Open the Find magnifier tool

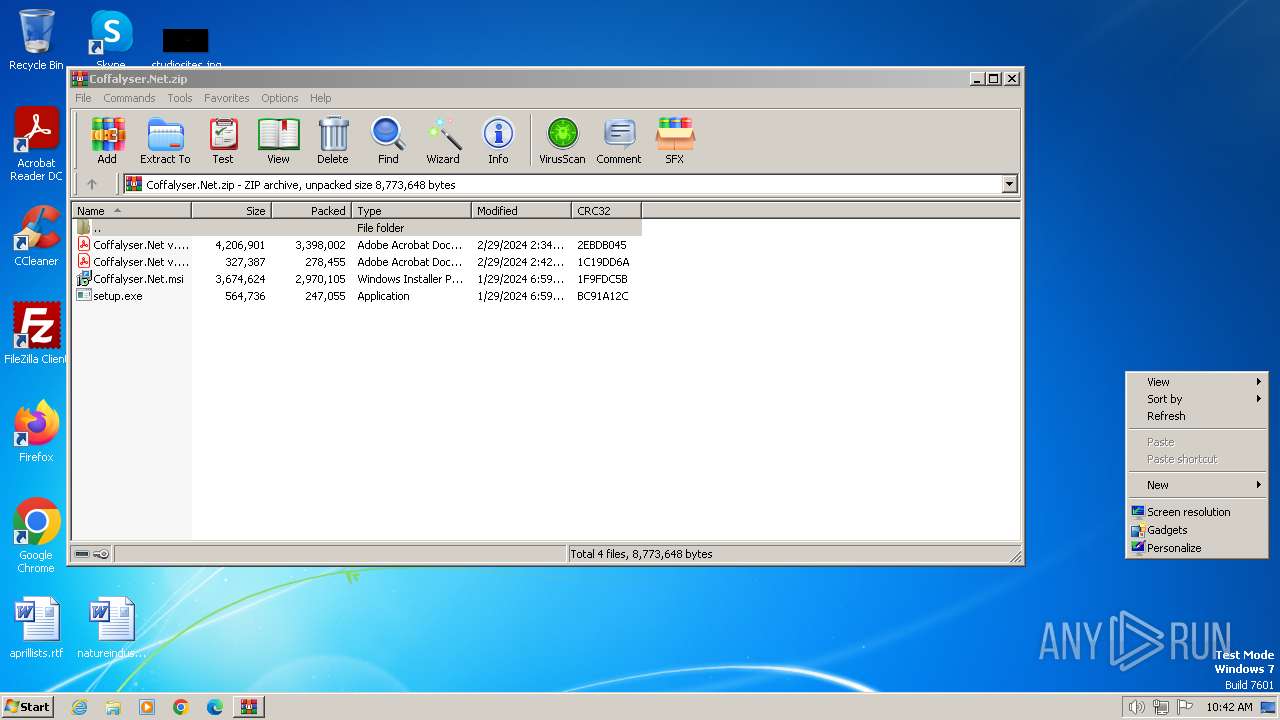388,141
